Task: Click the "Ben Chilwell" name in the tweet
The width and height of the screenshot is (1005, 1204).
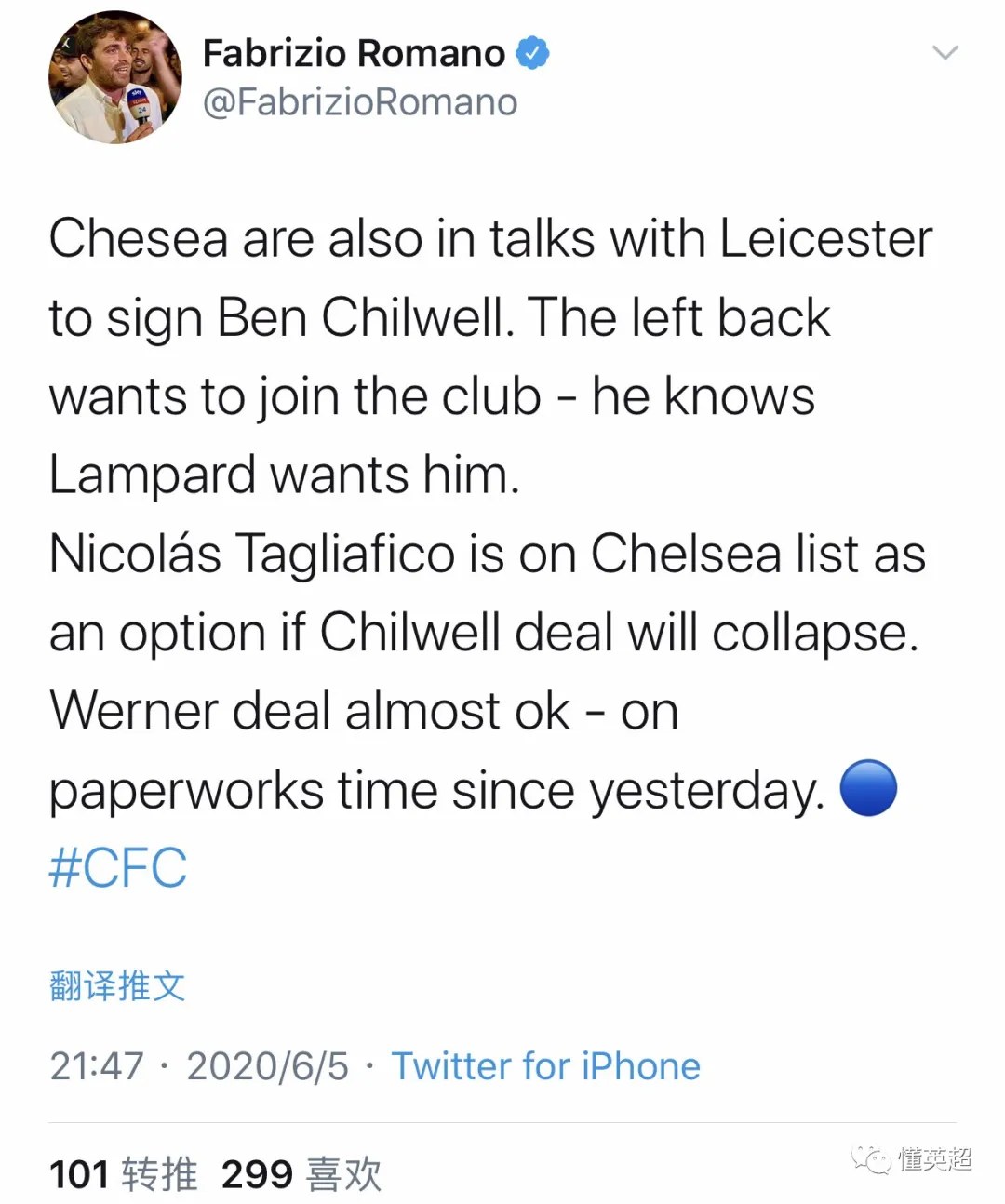Action: tap(365, 318)
